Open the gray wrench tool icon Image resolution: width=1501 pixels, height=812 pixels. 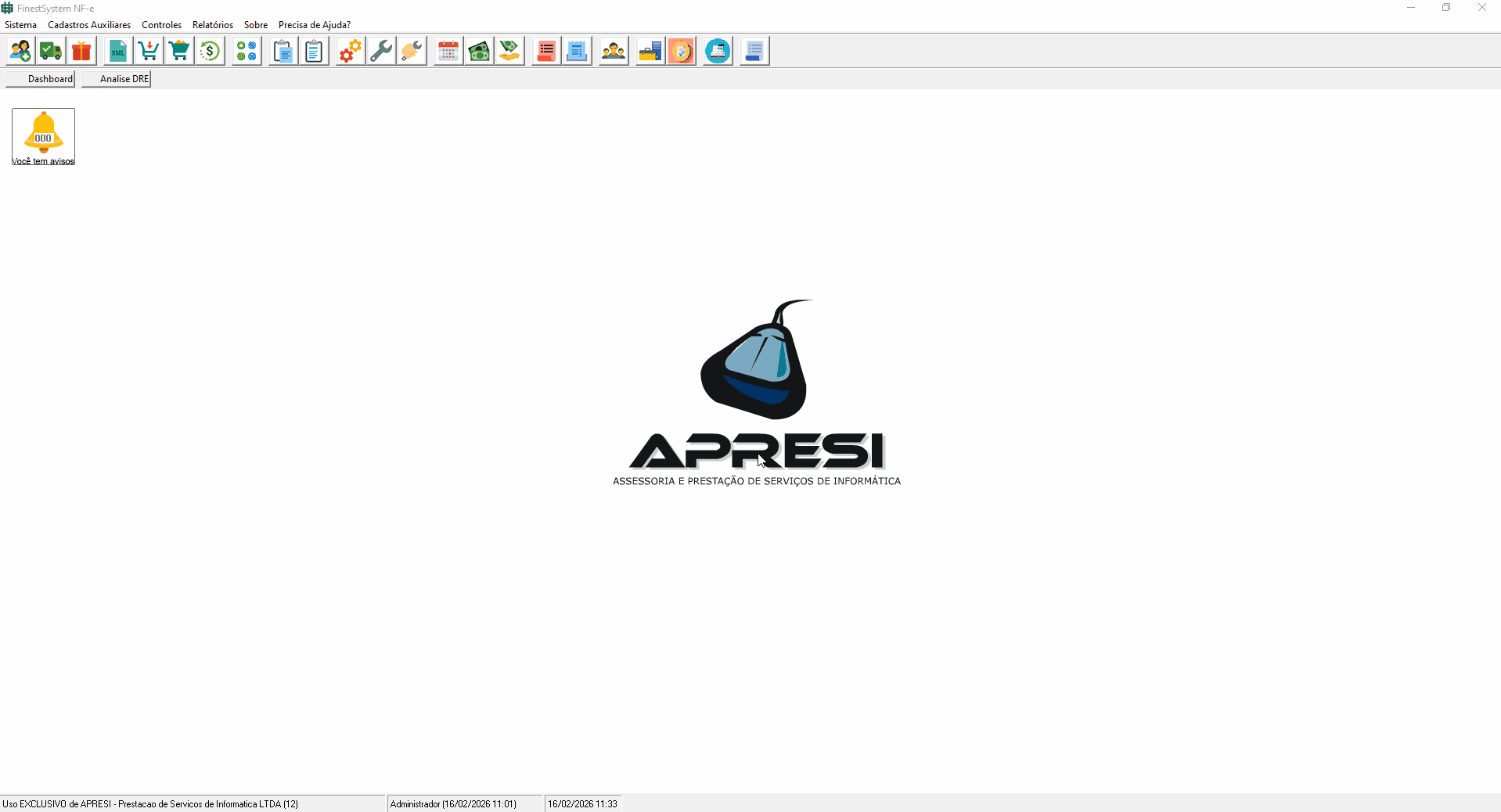(x=381, y=52)
